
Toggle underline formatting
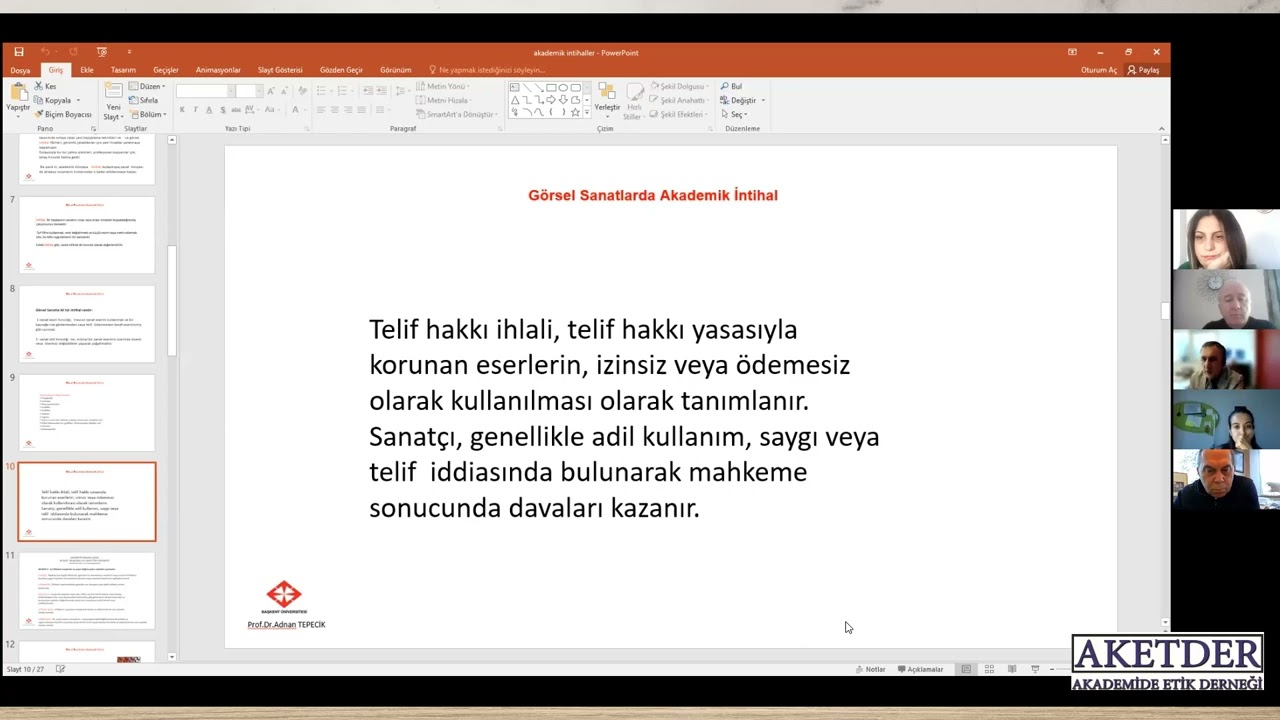(209, 109)
